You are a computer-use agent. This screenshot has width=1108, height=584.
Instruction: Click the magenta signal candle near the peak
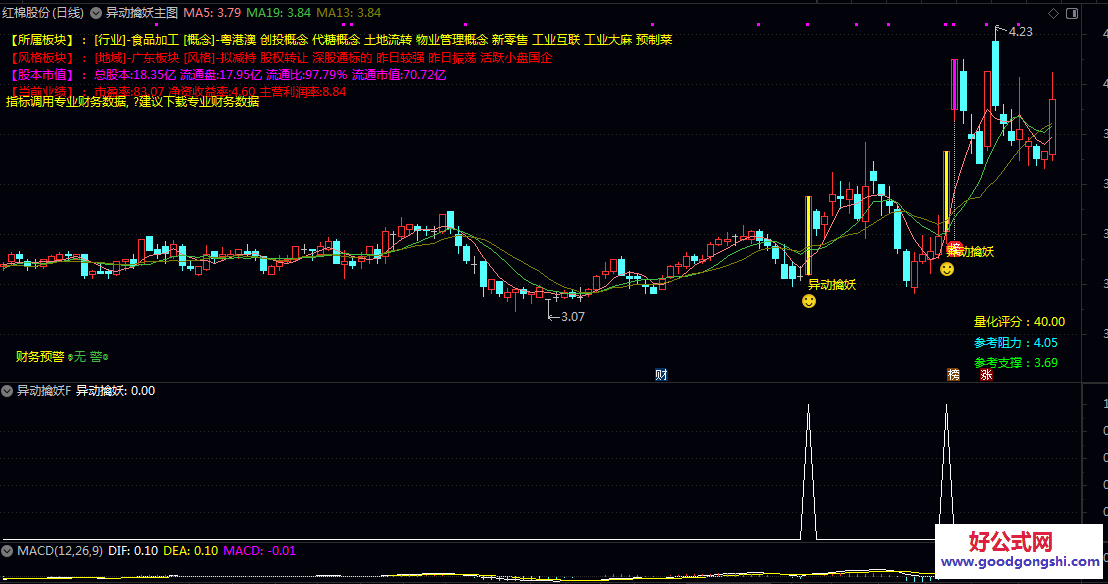point(955,85)
